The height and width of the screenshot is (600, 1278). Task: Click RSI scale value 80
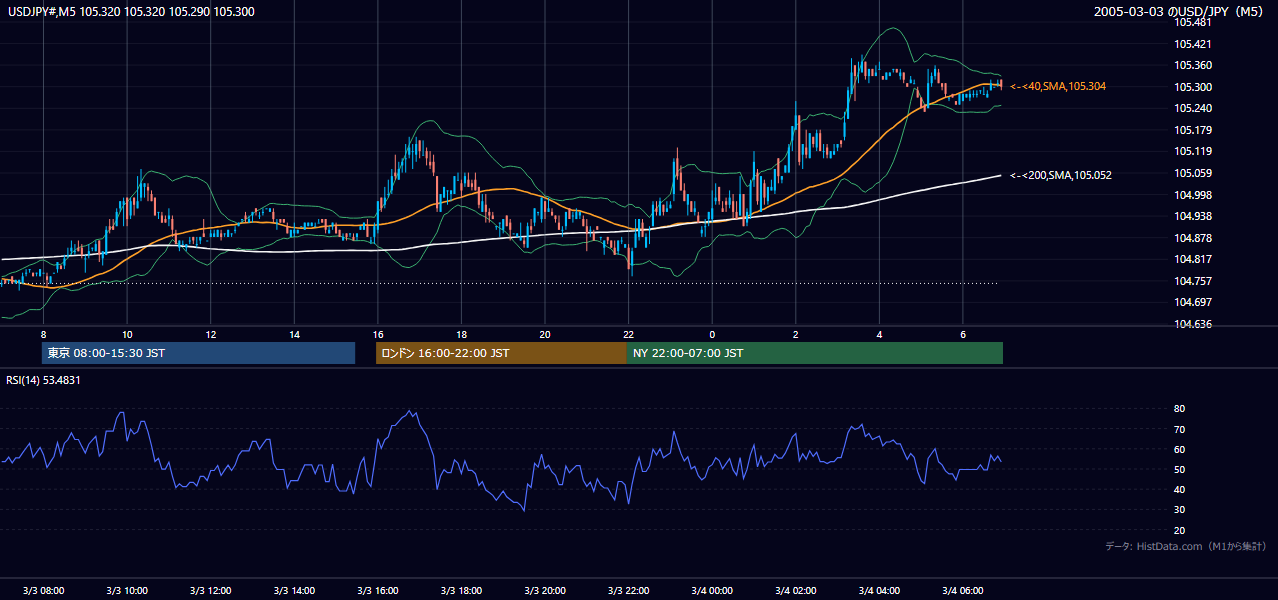(1180, 409)
